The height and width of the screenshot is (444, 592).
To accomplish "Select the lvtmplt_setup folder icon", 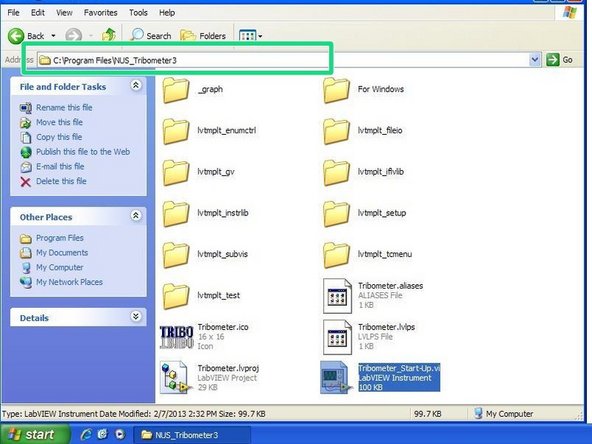I will click(336, 214).
